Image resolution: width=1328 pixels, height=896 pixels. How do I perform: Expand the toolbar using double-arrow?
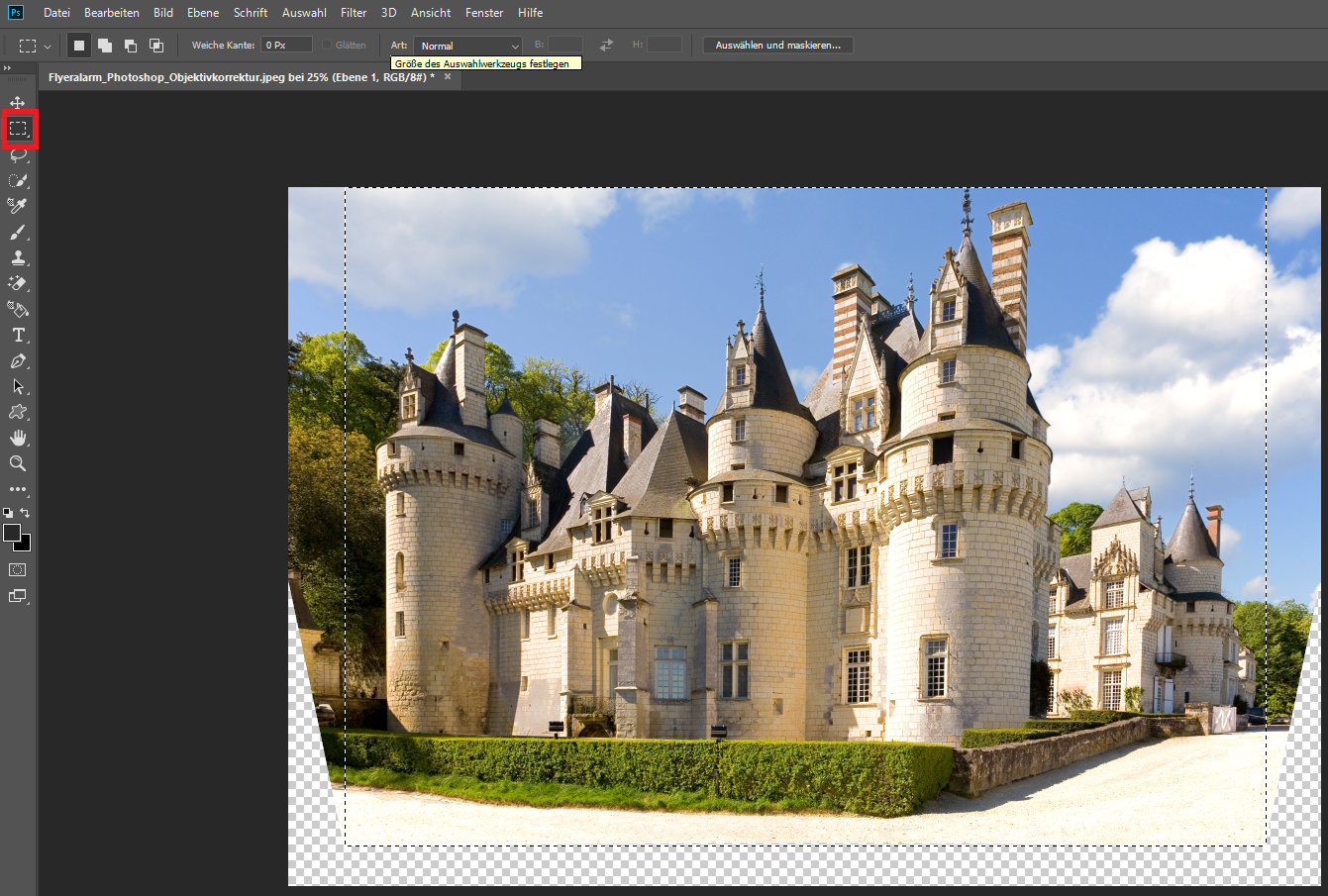8,68
